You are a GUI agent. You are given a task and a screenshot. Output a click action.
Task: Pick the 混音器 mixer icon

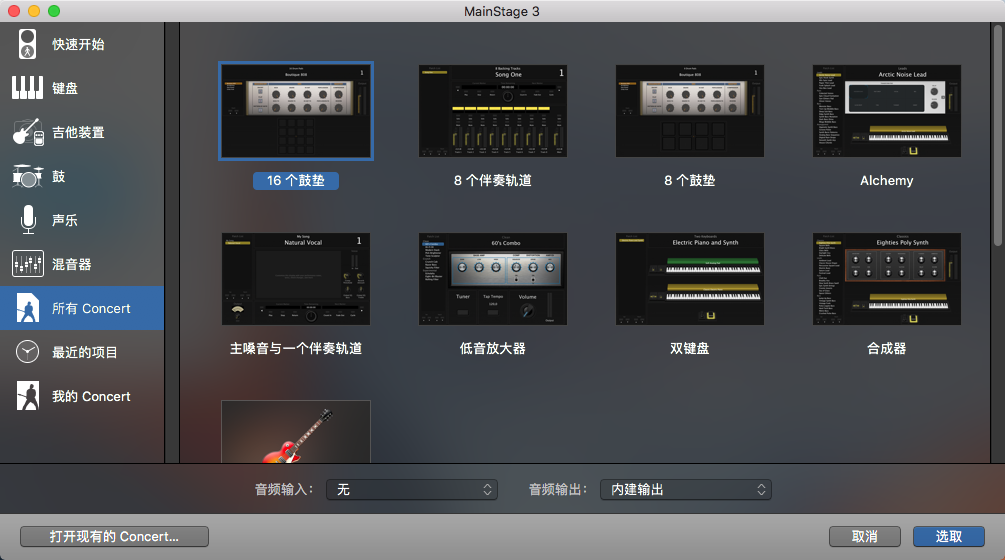(28, 263)
